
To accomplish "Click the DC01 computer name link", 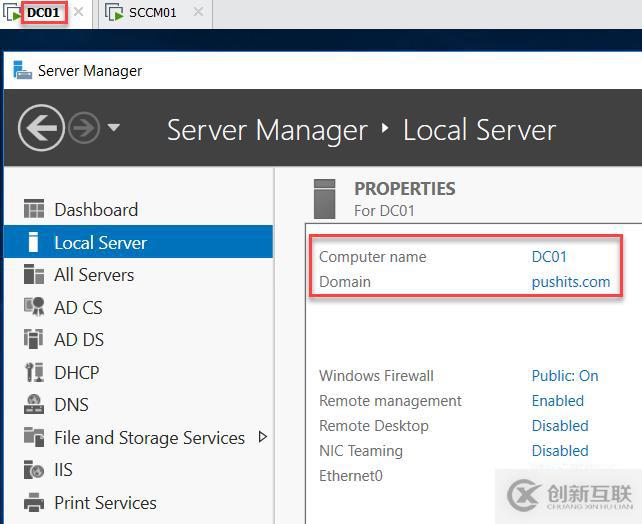I will pyautogui.click(x=549, y=257).
